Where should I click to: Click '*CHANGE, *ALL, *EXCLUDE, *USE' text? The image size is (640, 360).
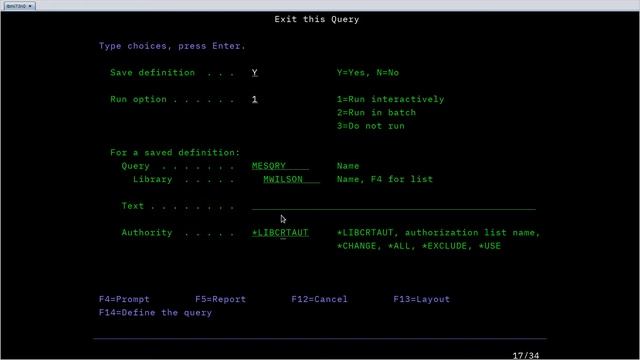click(419, 246)
